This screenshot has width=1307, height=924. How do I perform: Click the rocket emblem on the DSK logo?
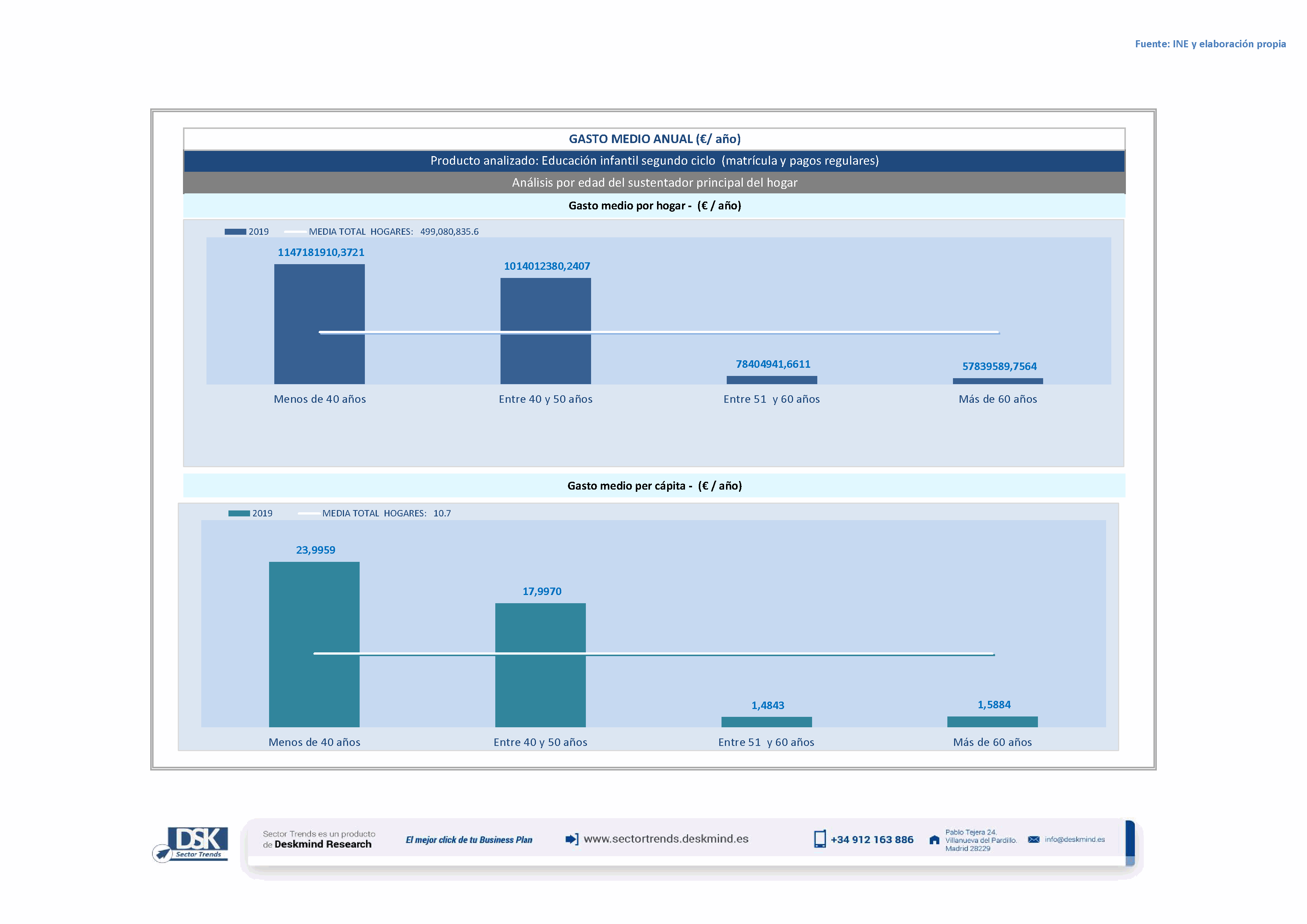pyautogui.click(x=163, y=854)
